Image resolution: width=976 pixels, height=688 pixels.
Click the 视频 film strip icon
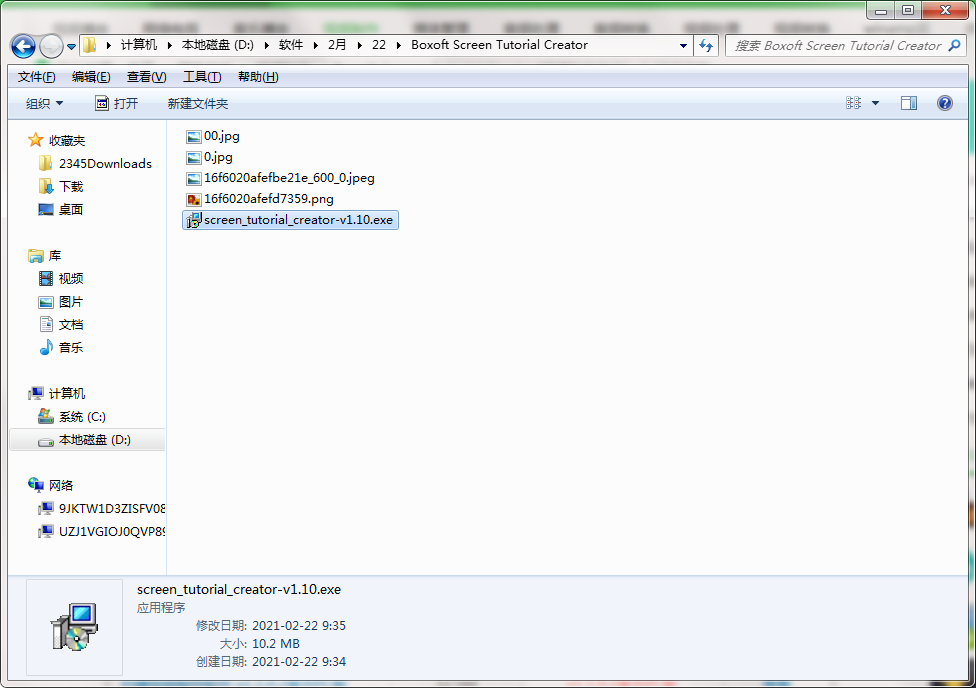(45, 278)
